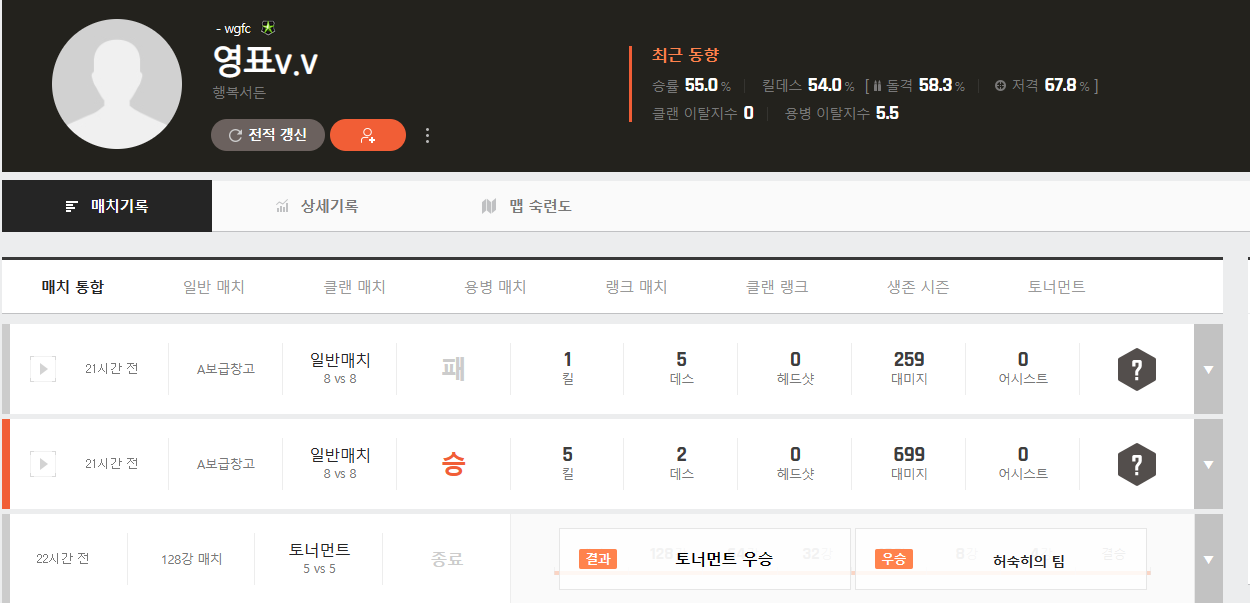Click hexagon question mark icon in loss row

click(x=1136, y=369)
